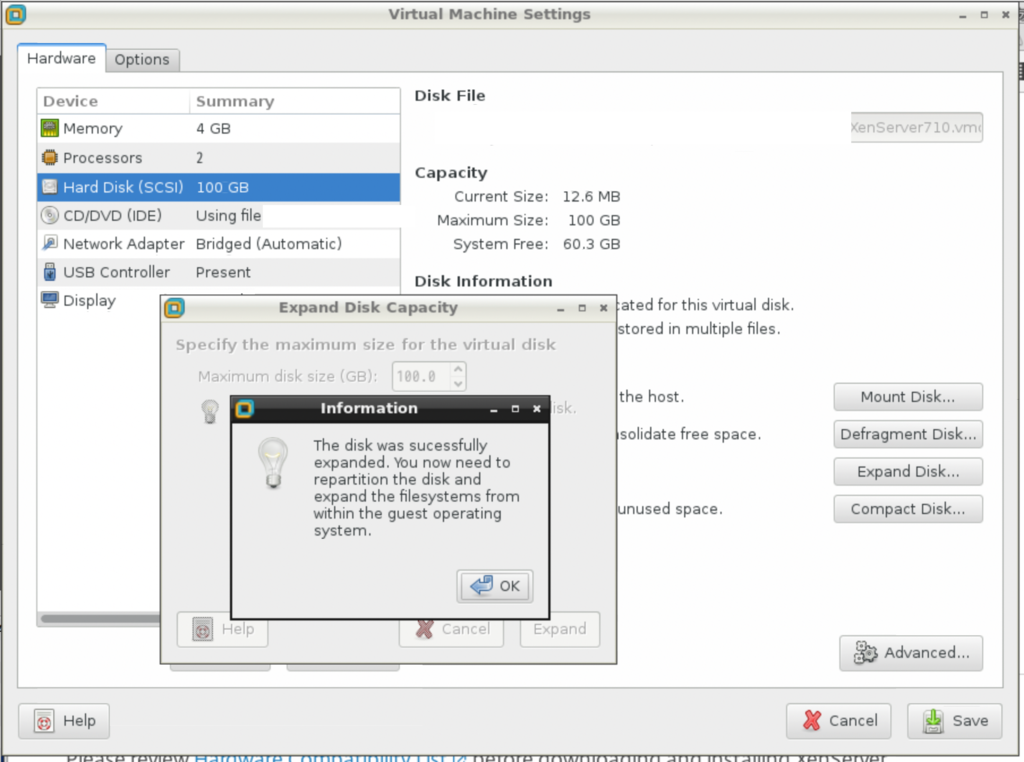The width and height of the screenshot is (1024, 762).
Task: Click the Defragment Disk... button
Action: coord(908,434)
